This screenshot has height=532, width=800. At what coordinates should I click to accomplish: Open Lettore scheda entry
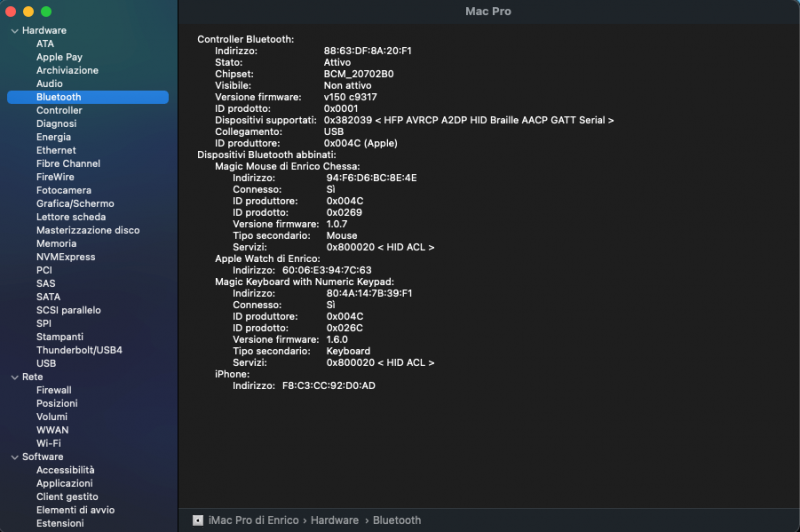(71, 217)
